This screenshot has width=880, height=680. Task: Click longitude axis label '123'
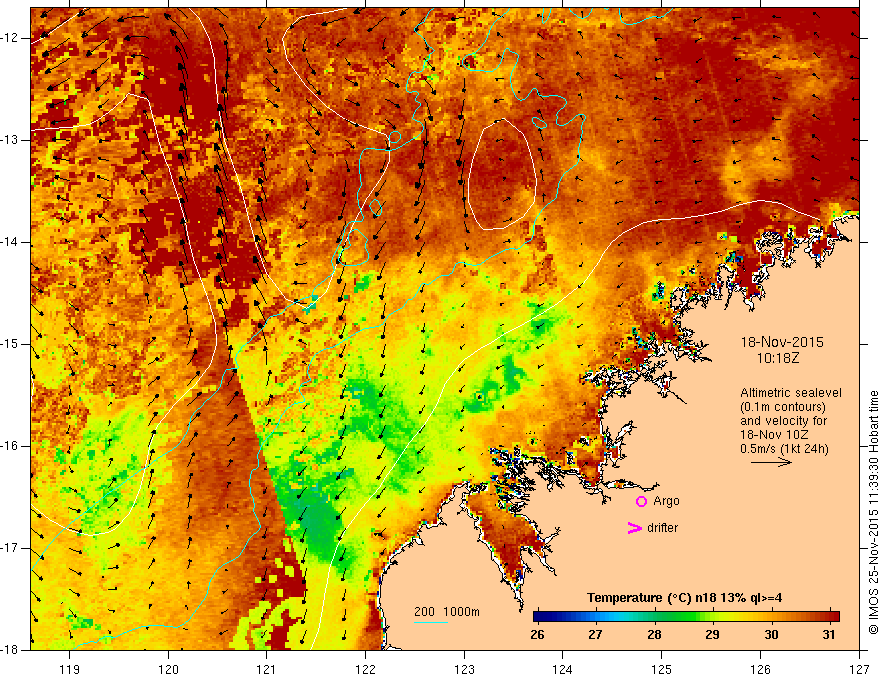point(464,669)
